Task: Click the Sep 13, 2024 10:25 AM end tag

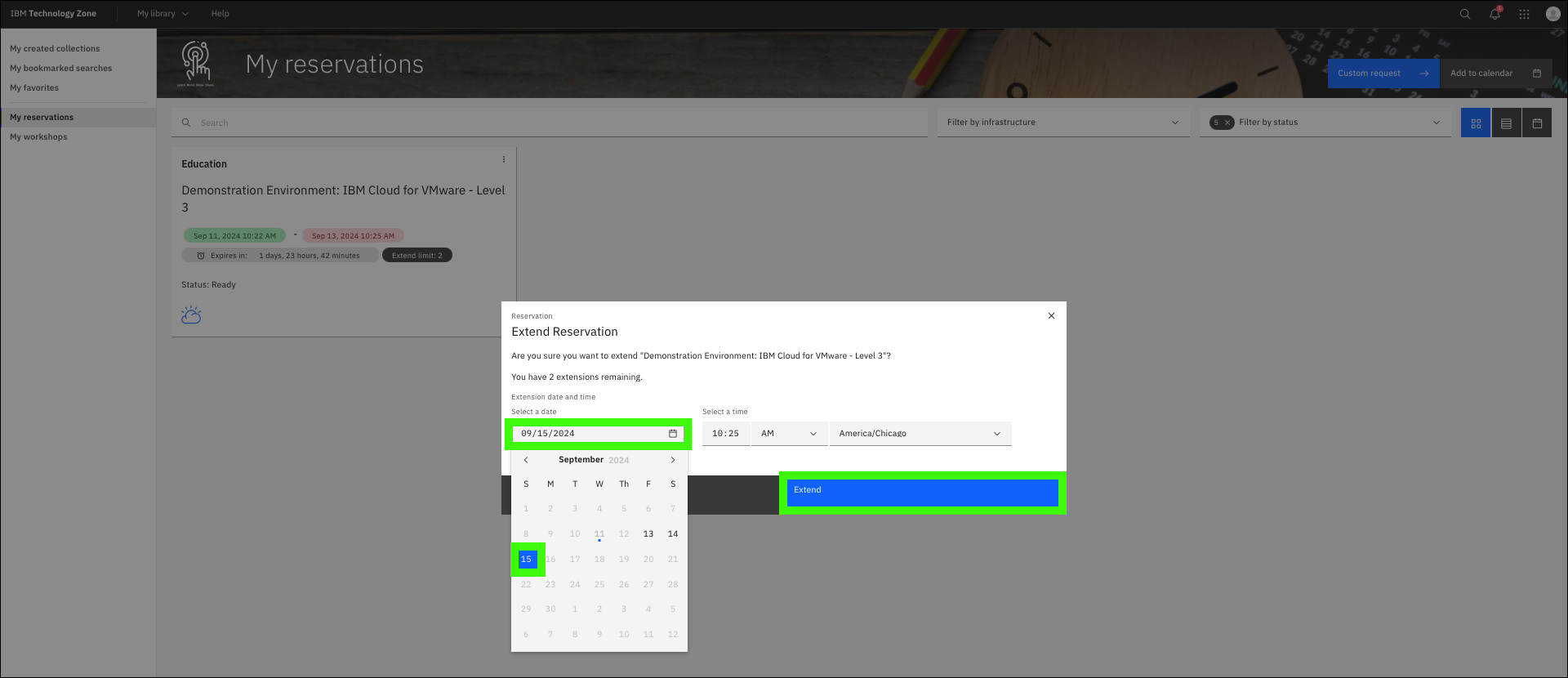Action: point(353,236)
